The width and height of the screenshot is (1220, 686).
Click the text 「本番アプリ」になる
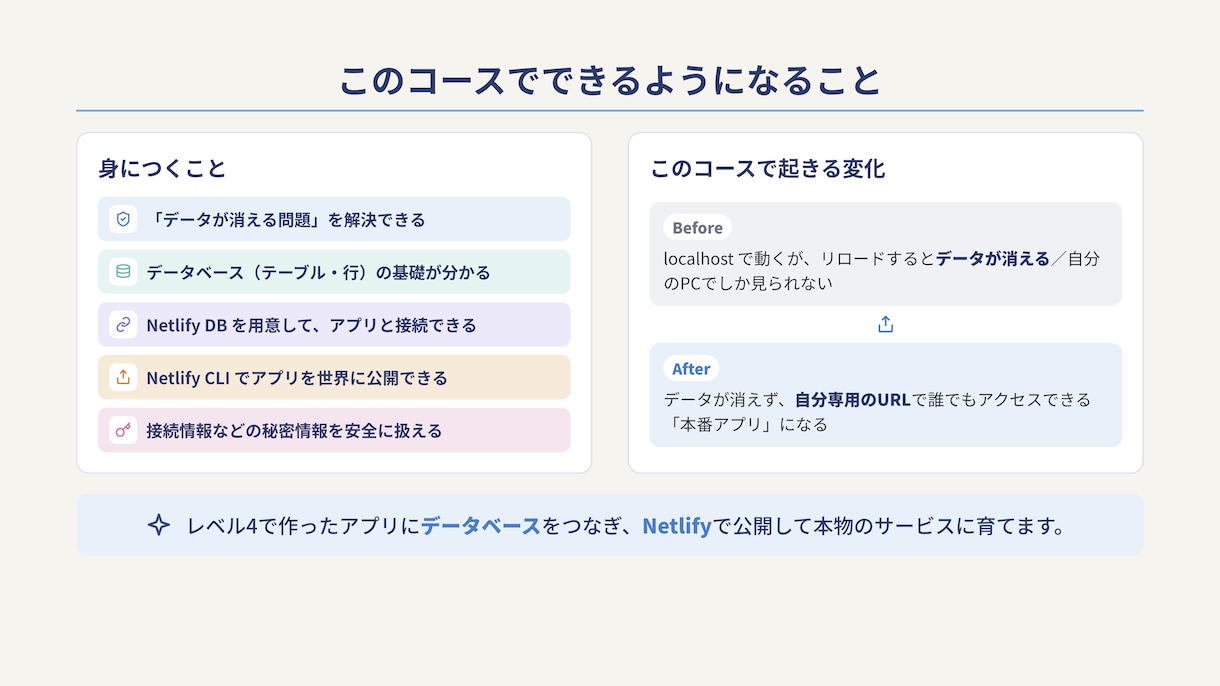[746, 424]
